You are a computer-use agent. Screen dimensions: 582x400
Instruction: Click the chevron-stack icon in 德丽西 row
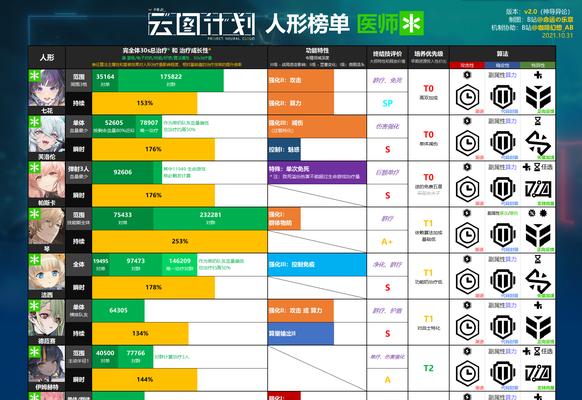(538, 327)
